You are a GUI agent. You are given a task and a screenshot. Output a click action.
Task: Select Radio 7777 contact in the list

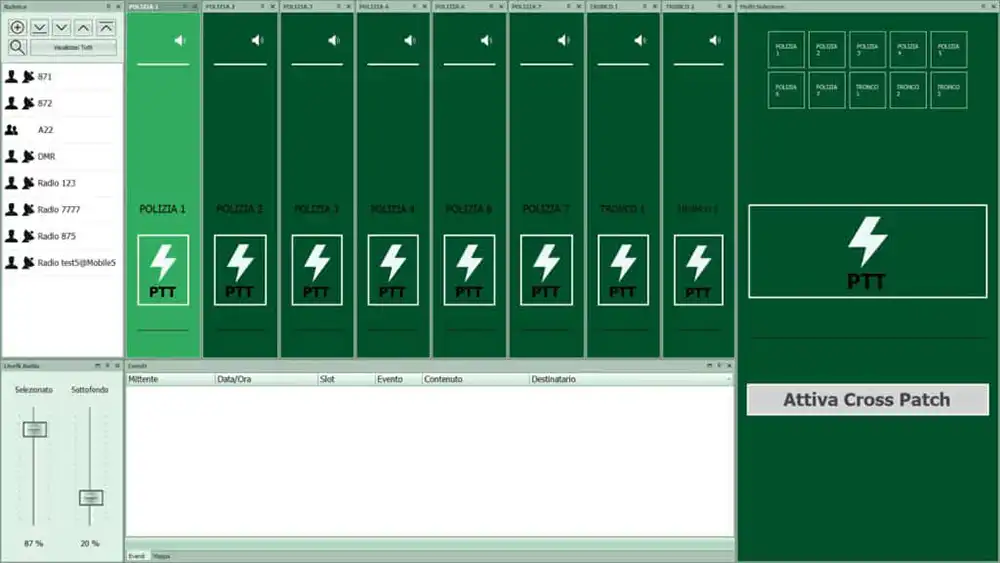tap(58, 210)
